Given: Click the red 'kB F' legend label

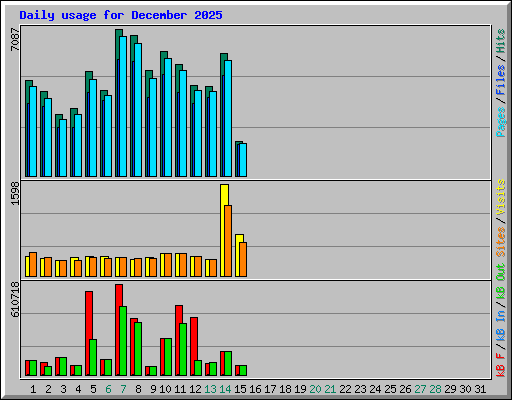Looking at the screenshot, I should [501, 365].
